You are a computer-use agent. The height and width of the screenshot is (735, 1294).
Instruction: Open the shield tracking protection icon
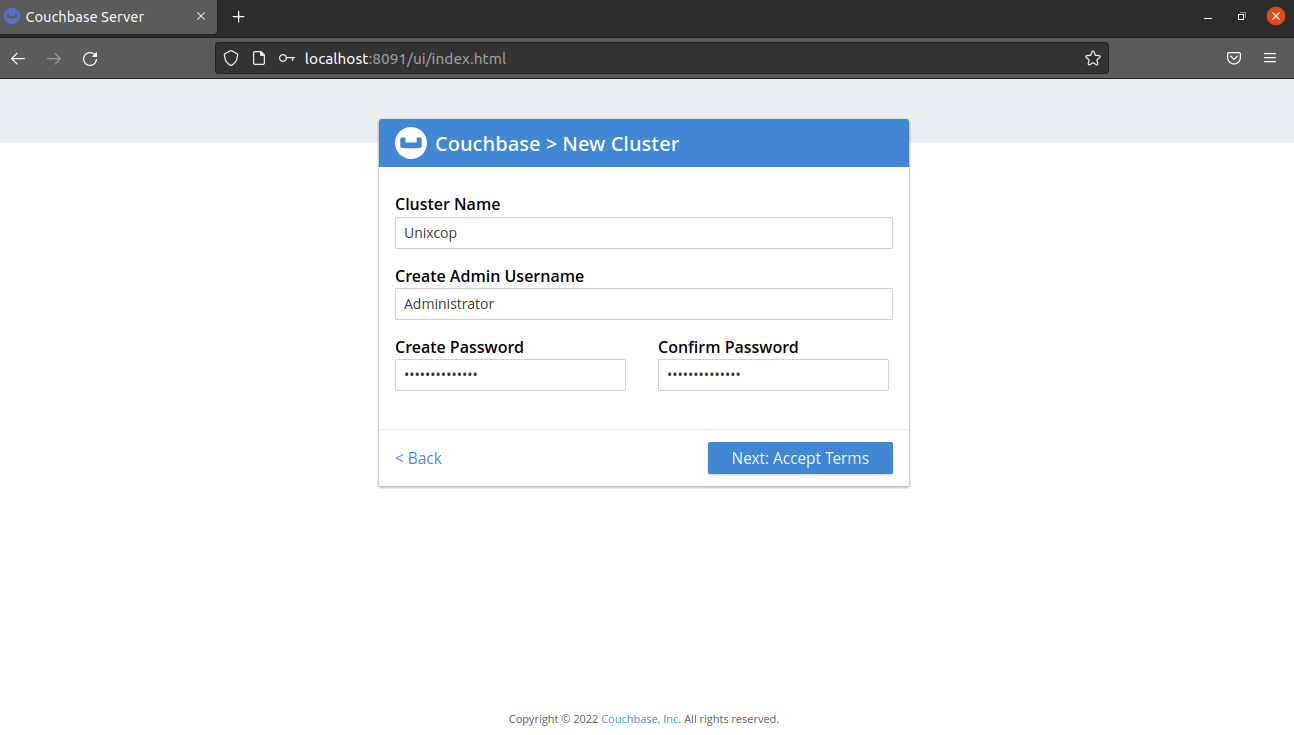231,59
